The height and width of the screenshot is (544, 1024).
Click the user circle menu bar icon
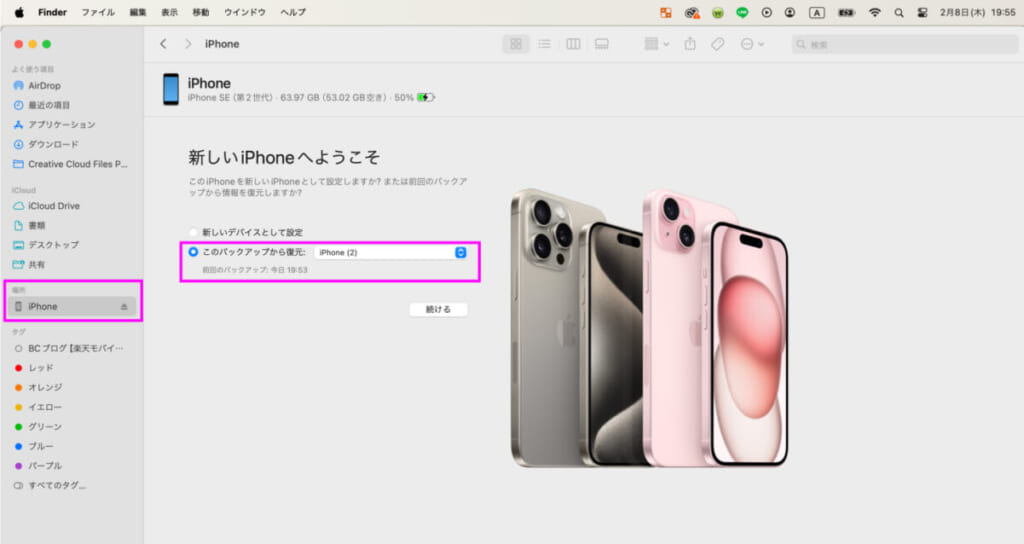[x=790, y=12]
